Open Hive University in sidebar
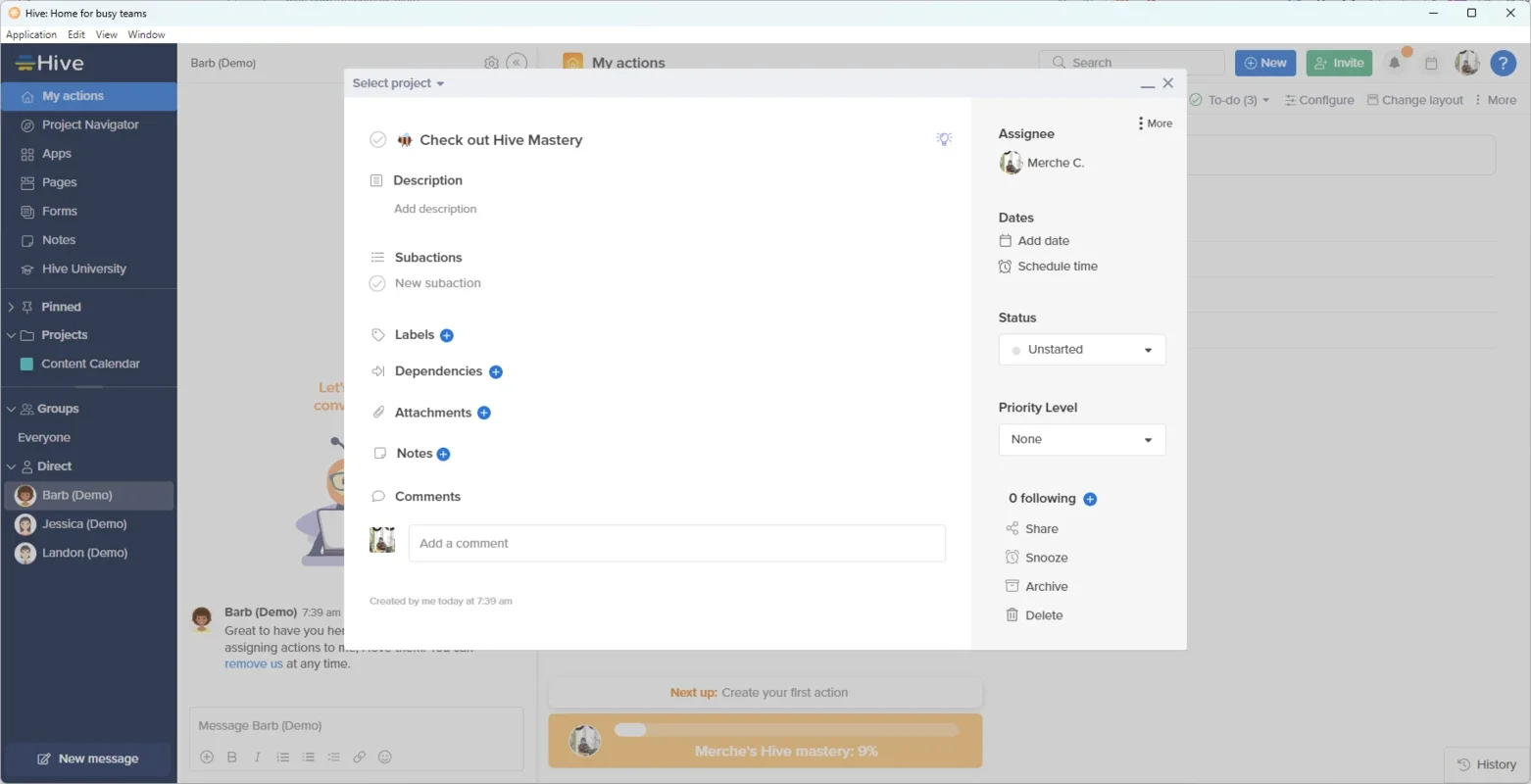This screenshot has height=784, width=1531. click(89, 269)
